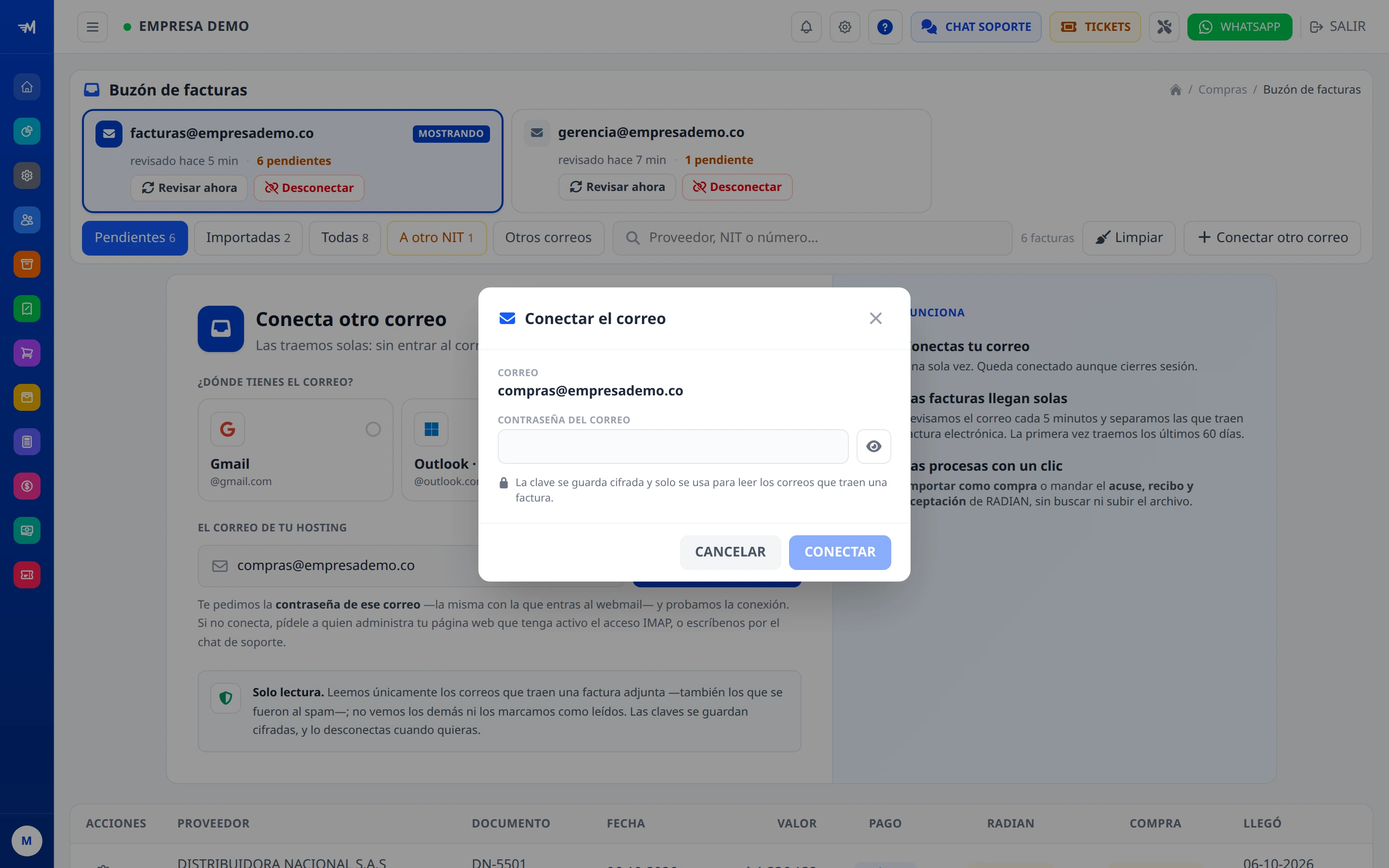Open the settings gear in top bar
Image resolution: width=1389 pixels, height=868 pixels.
click(x=844, y=27)
